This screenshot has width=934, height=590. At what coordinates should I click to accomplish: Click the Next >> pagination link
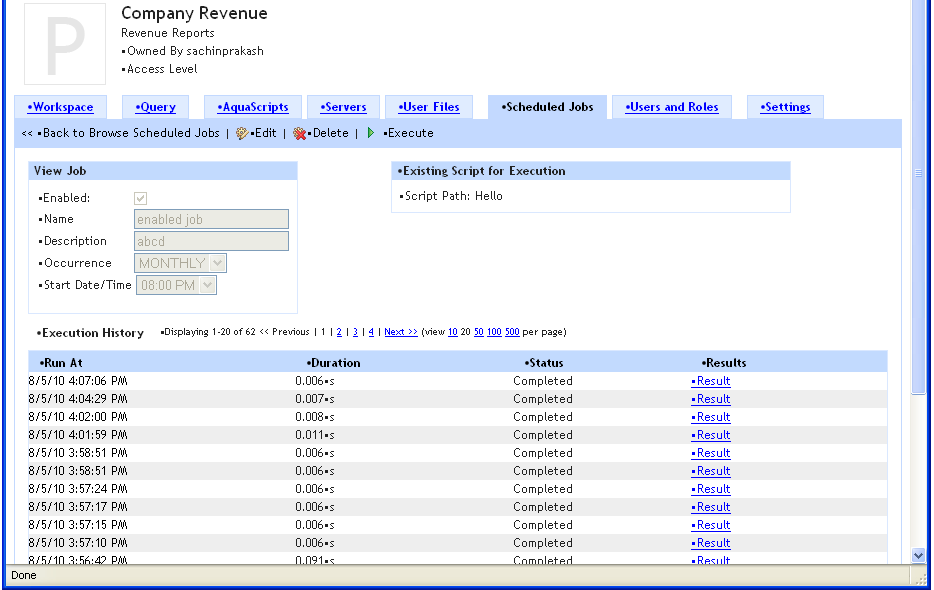[401, 332]
